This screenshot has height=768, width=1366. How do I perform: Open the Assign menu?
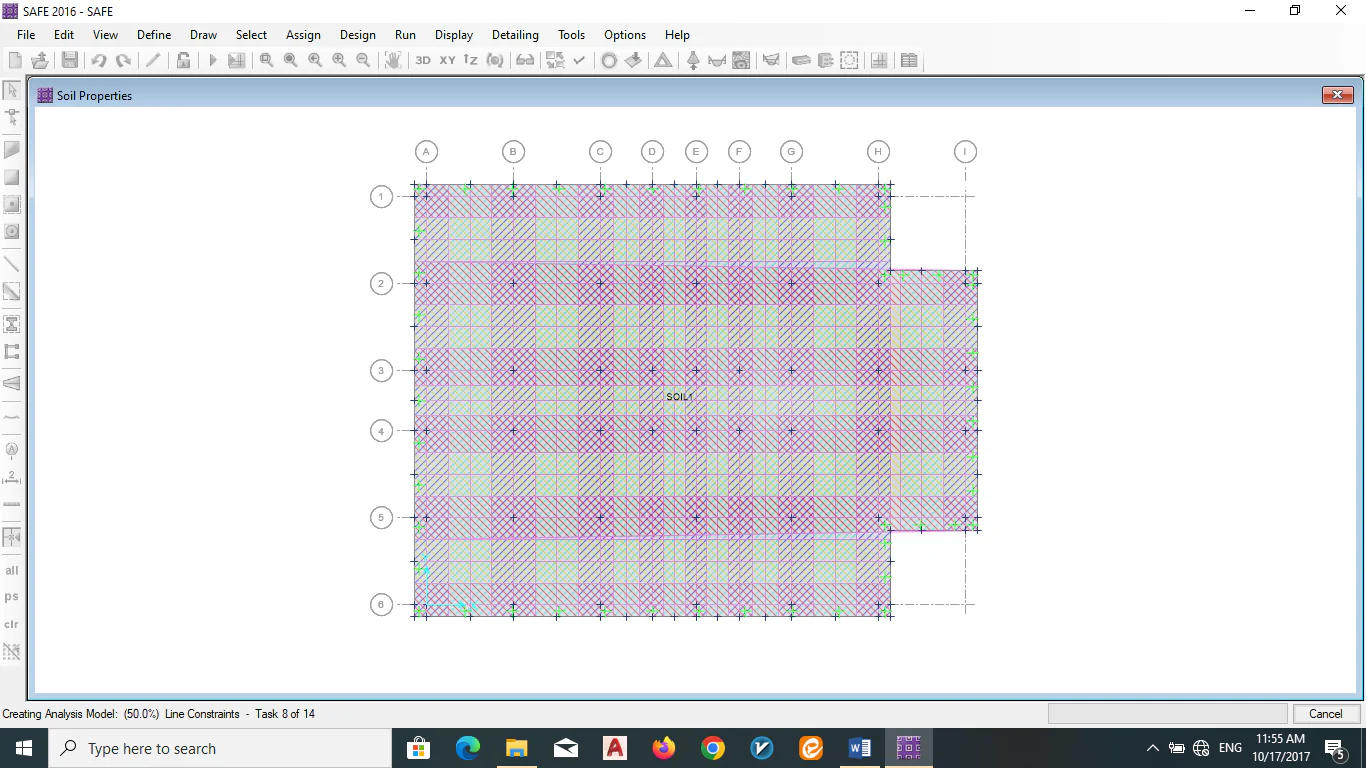[303, 35]
